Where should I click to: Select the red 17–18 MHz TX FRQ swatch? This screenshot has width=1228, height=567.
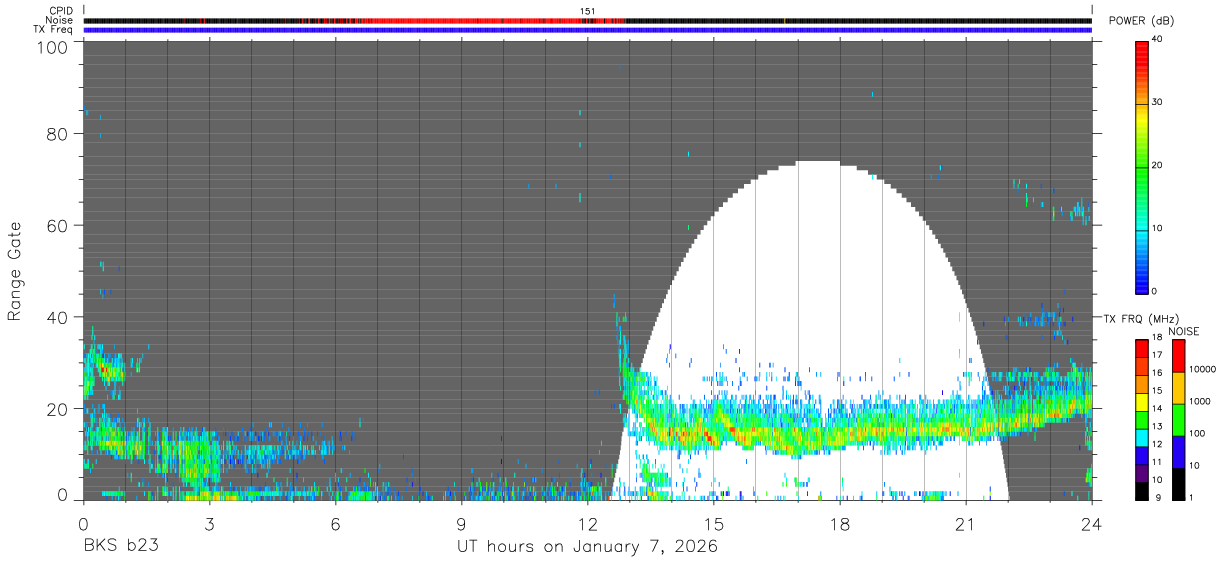click(x=1143, y=348)
